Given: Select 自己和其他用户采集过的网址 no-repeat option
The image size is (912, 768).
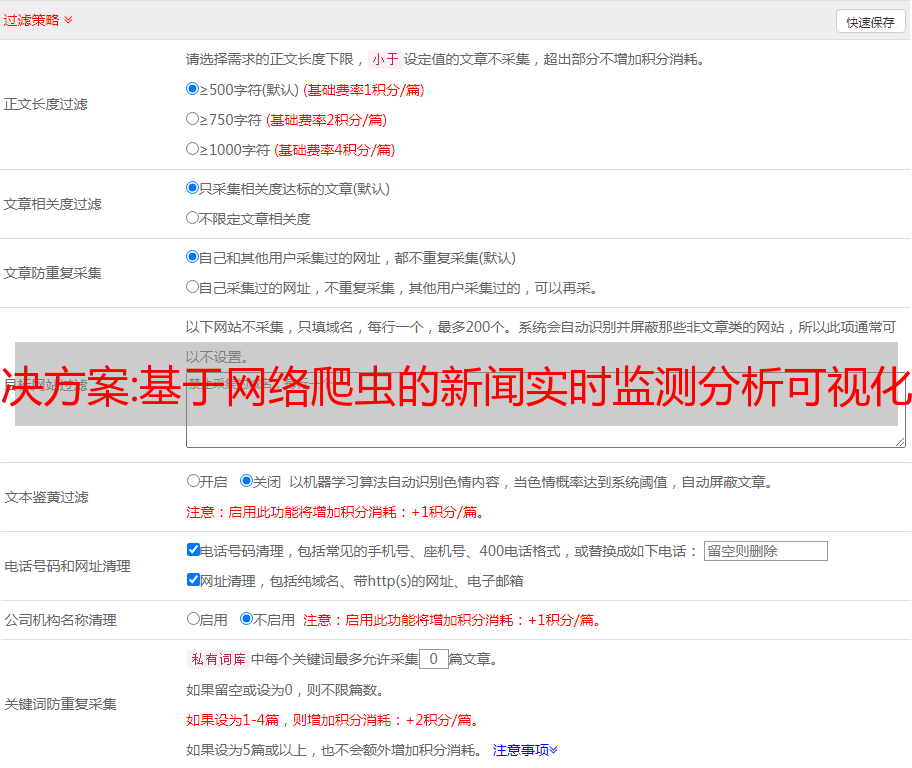Looking at the screenshot, I should (193, 257).
